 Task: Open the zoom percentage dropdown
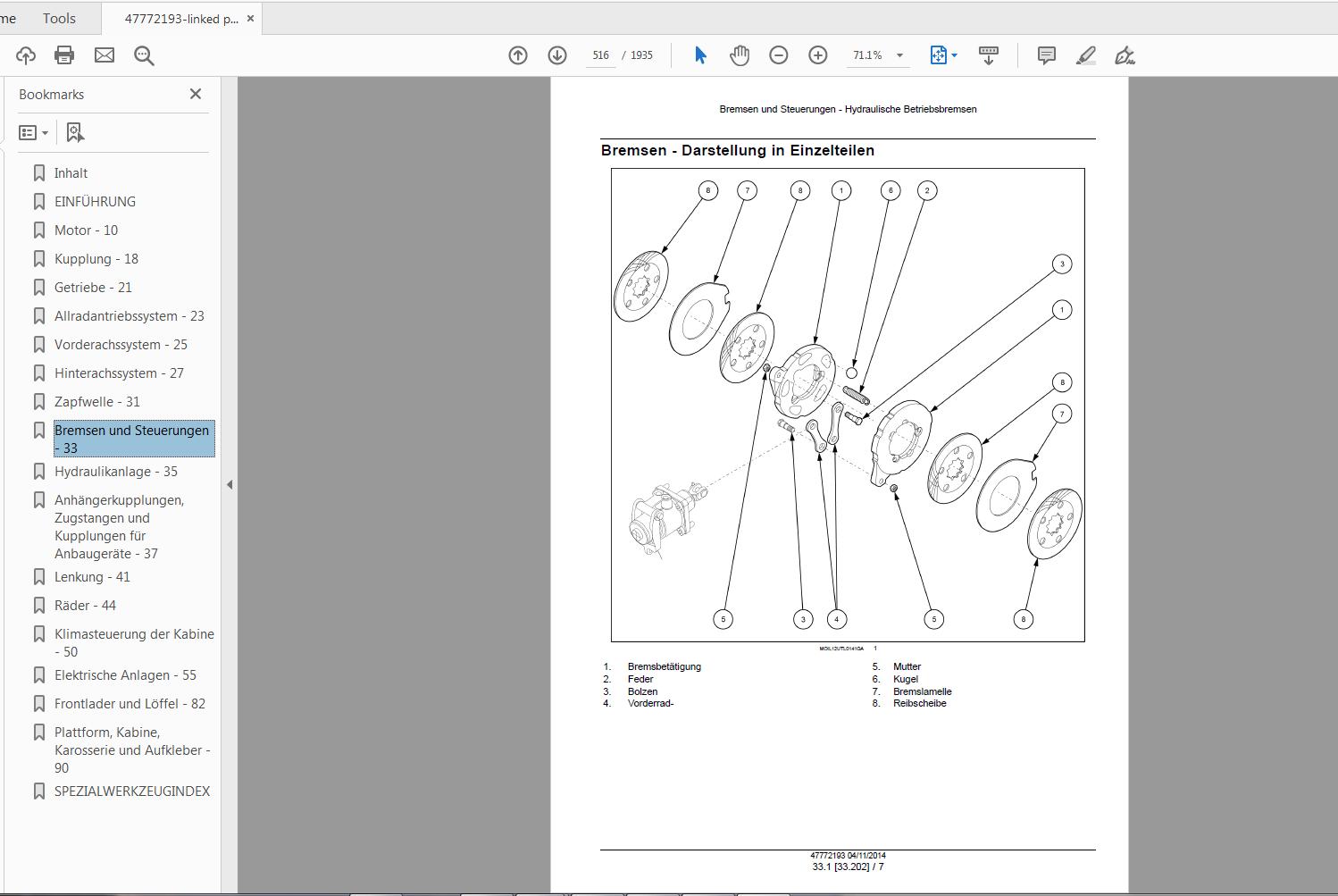coord(900,54)
